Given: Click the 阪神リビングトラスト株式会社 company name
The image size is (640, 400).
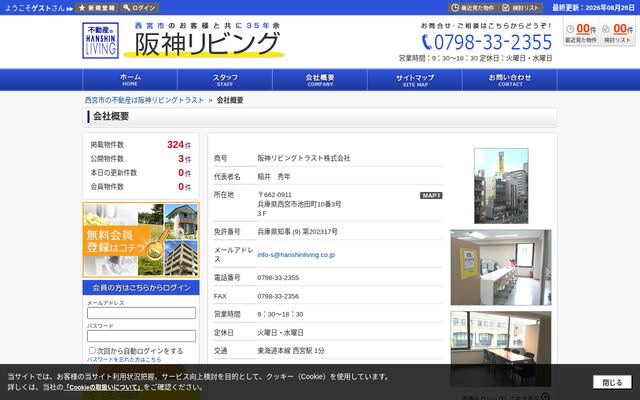Looking at the screenshot, I should [304, 158].
